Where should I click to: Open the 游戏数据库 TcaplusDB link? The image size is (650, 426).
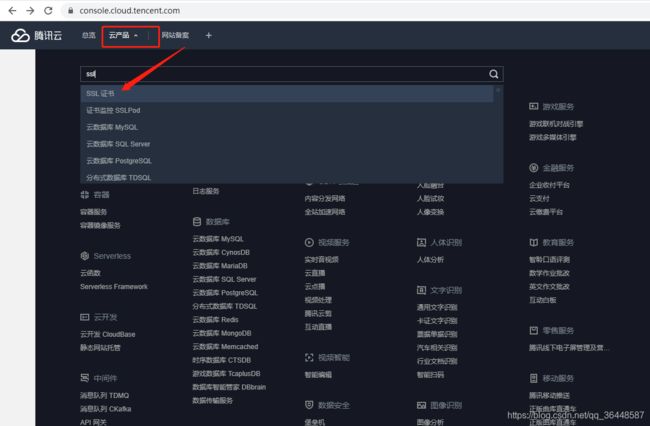pos(226,373)
